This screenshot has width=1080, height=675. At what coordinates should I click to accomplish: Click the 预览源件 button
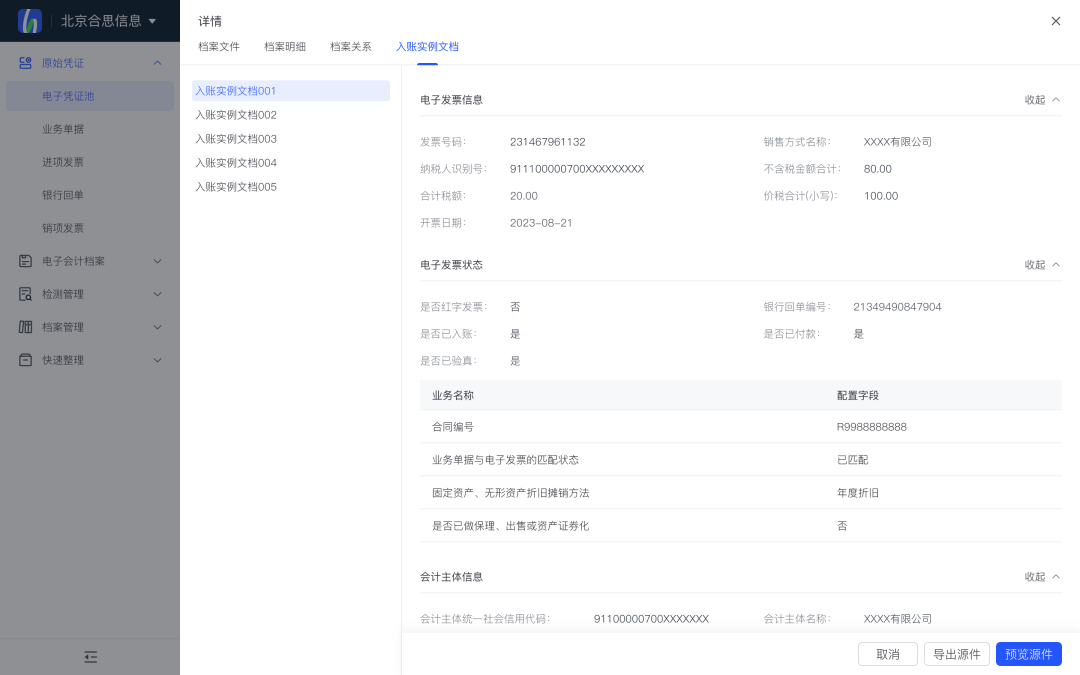pos(1028,654)
